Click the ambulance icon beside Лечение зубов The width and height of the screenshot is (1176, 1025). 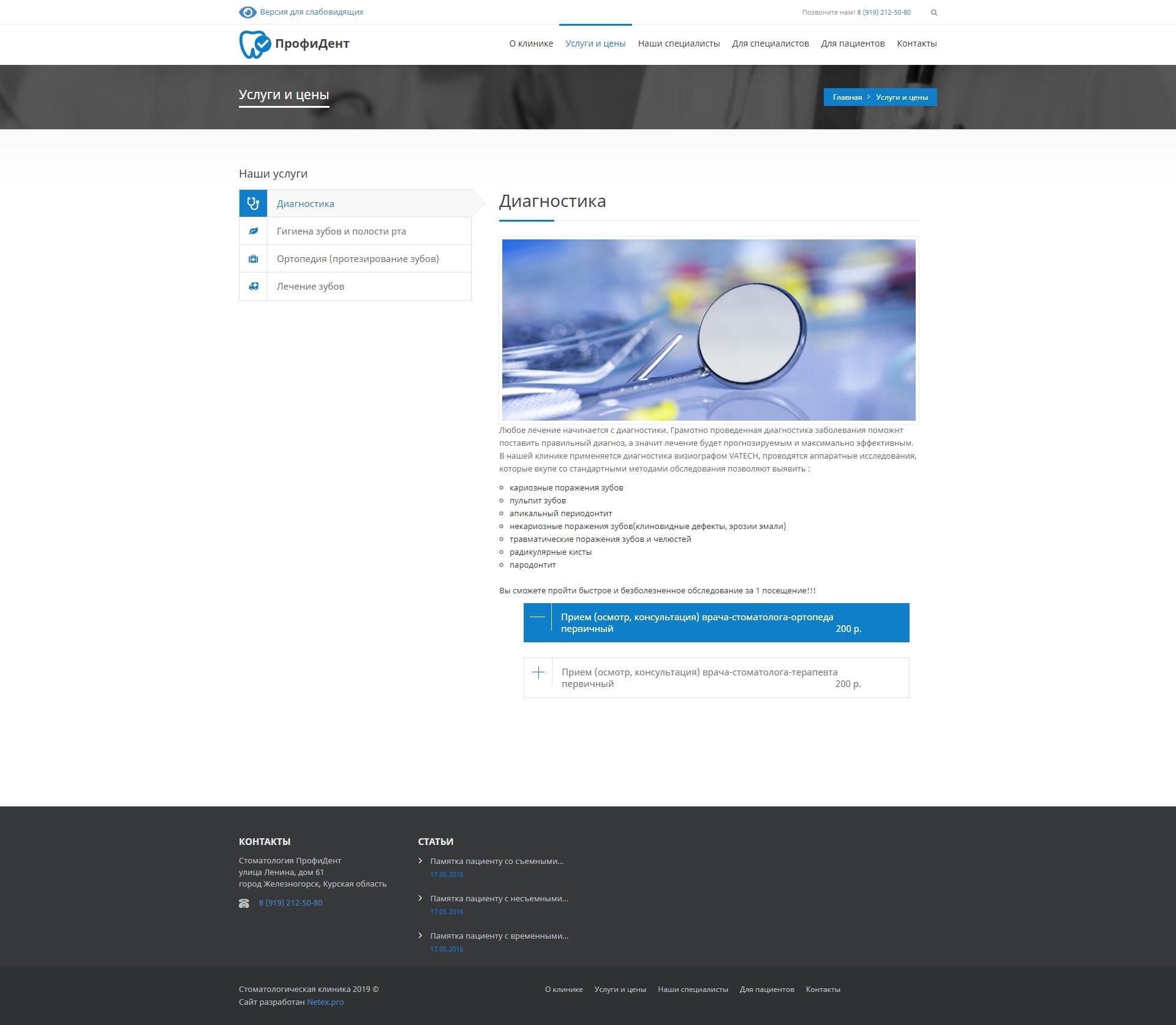[x=253, y=287]
